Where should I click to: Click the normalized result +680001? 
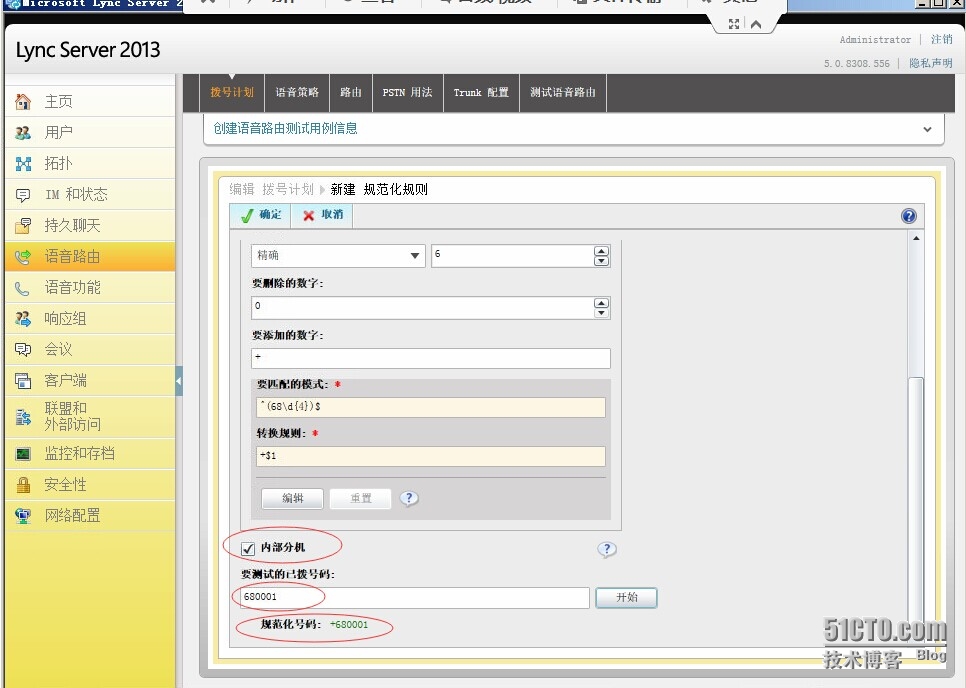[x=349, y=625]
